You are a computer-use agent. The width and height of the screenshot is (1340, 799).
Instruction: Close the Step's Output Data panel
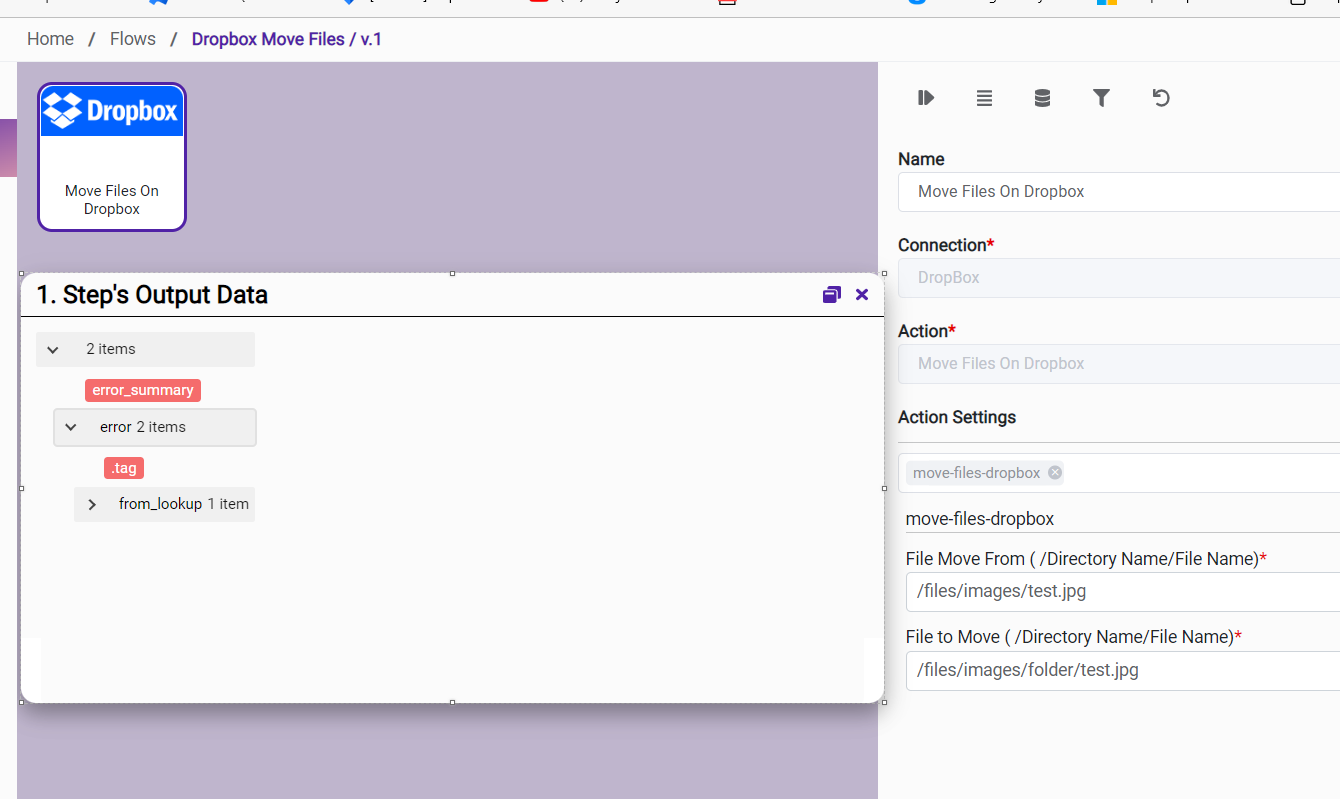pyautogui.click(x=862, y=295)
